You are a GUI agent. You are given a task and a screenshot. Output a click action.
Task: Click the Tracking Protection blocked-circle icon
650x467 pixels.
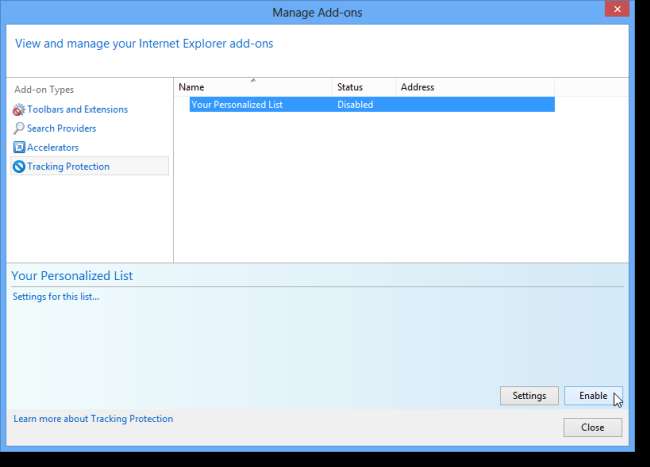[x=19, y=167]
